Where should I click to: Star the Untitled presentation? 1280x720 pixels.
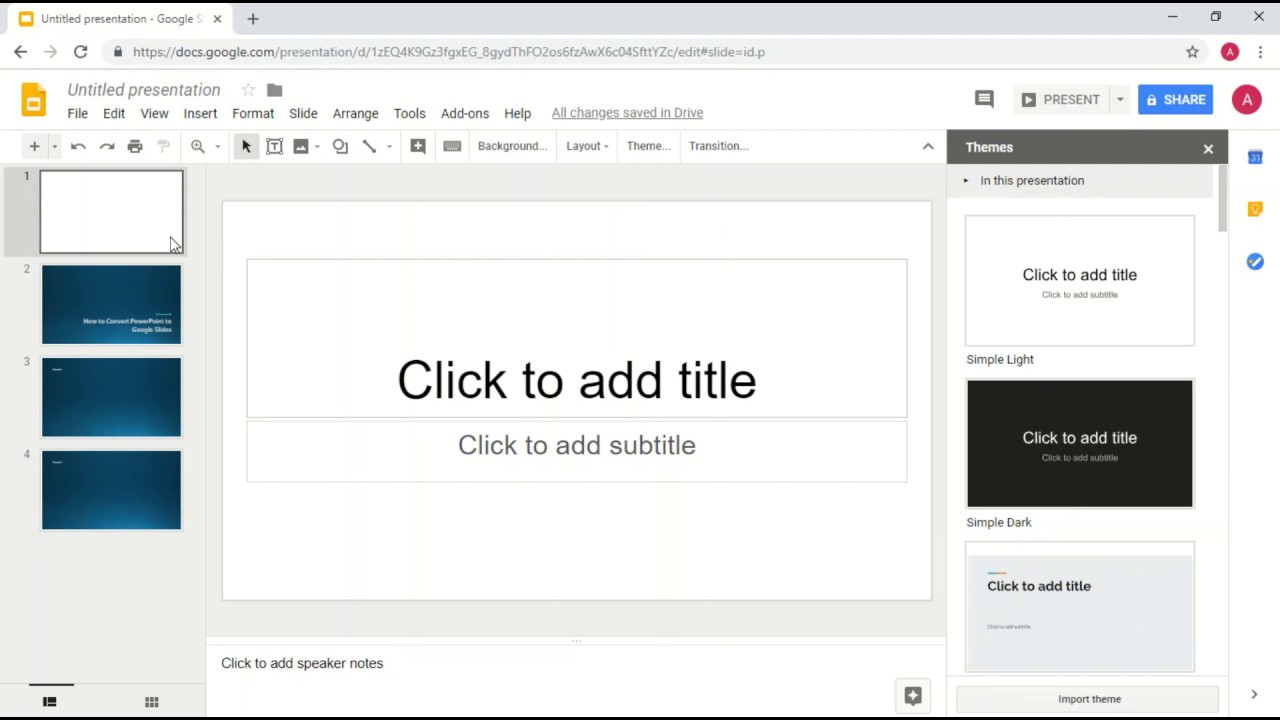point(248,90)
